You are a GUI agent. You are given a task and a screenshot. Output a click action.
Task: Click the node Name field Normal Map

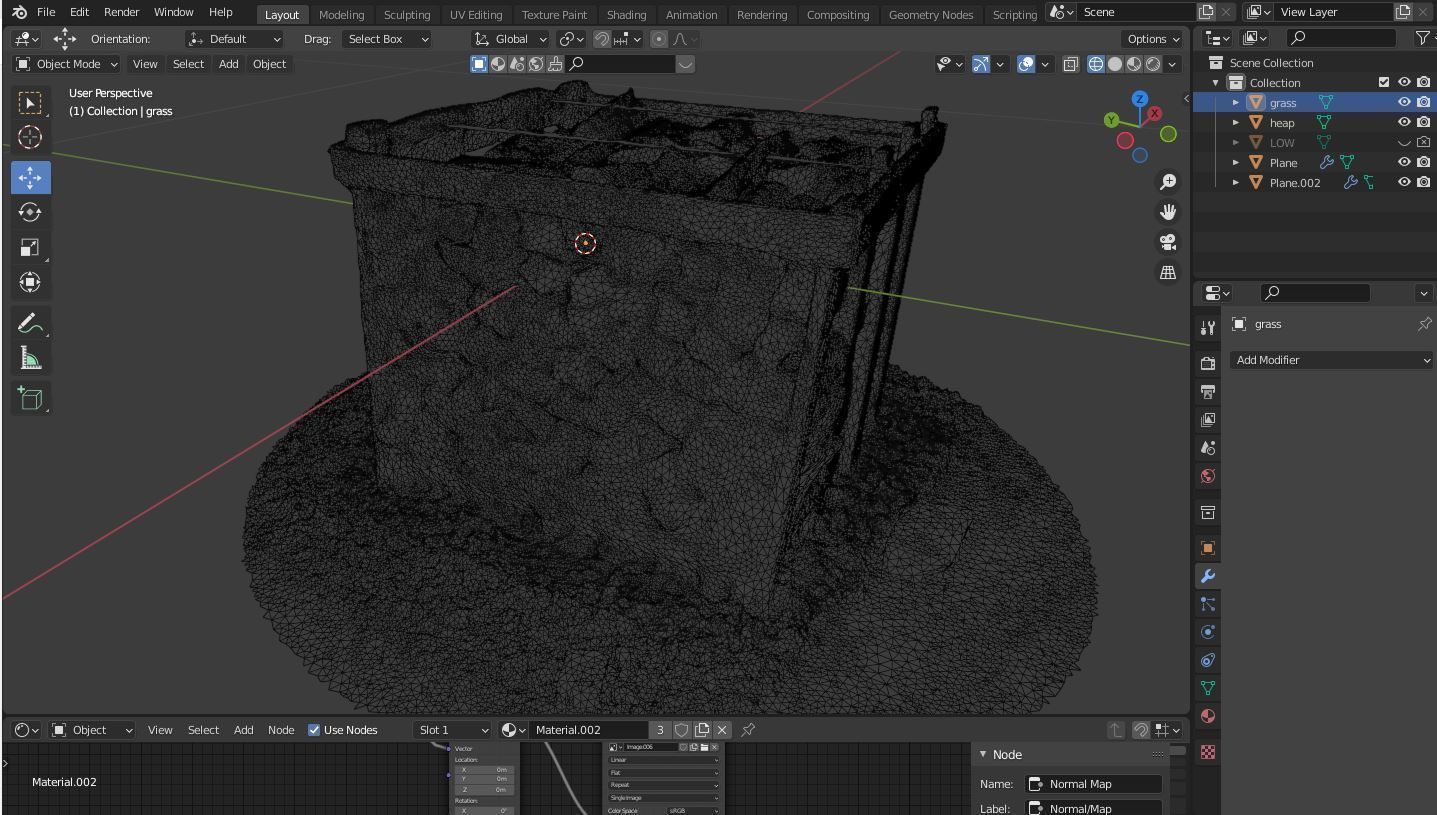click(1094, 784)
